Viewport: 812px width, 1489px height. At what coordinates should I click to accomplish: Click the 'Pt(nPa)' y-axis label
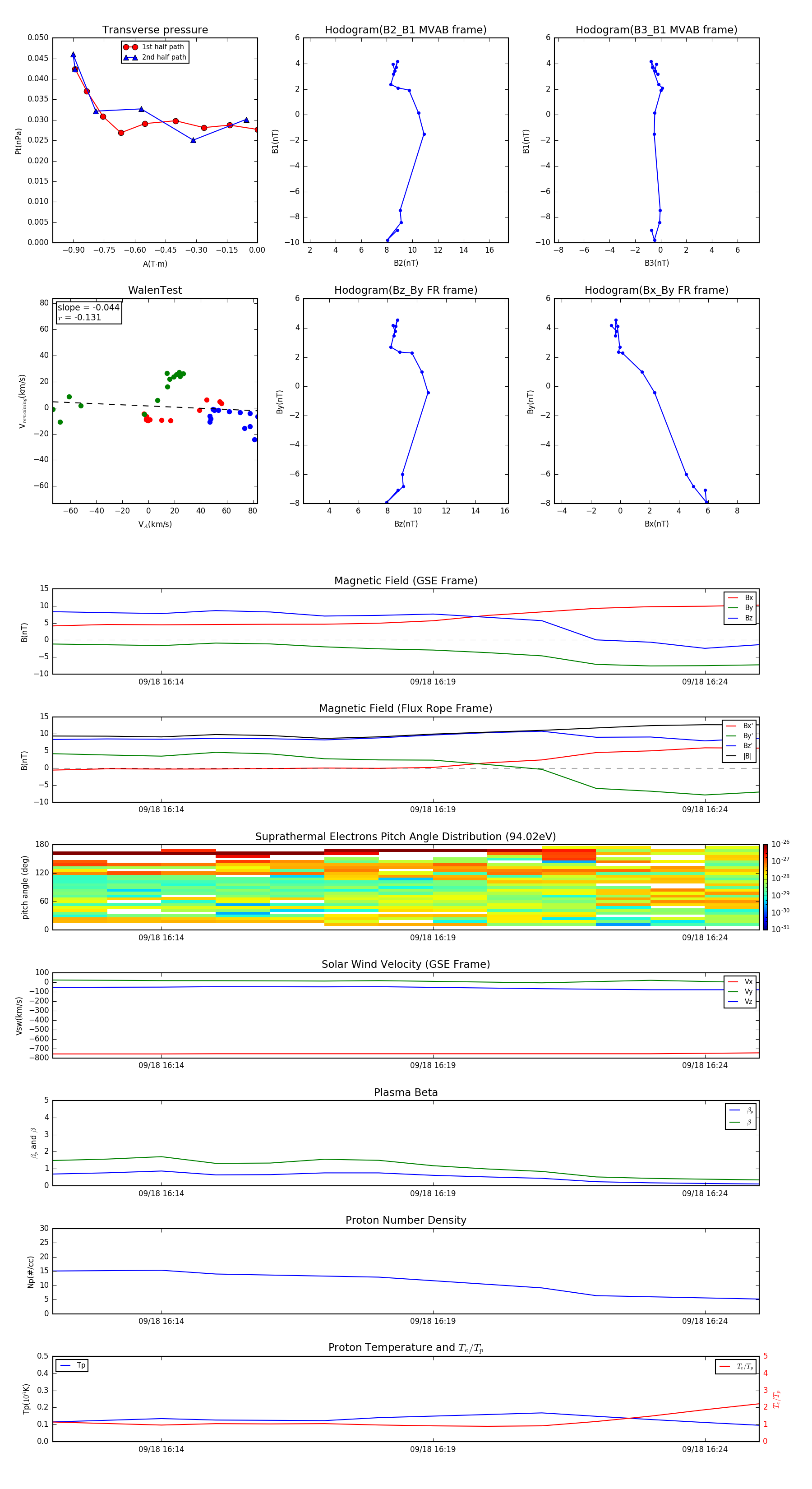coord(18,140)
